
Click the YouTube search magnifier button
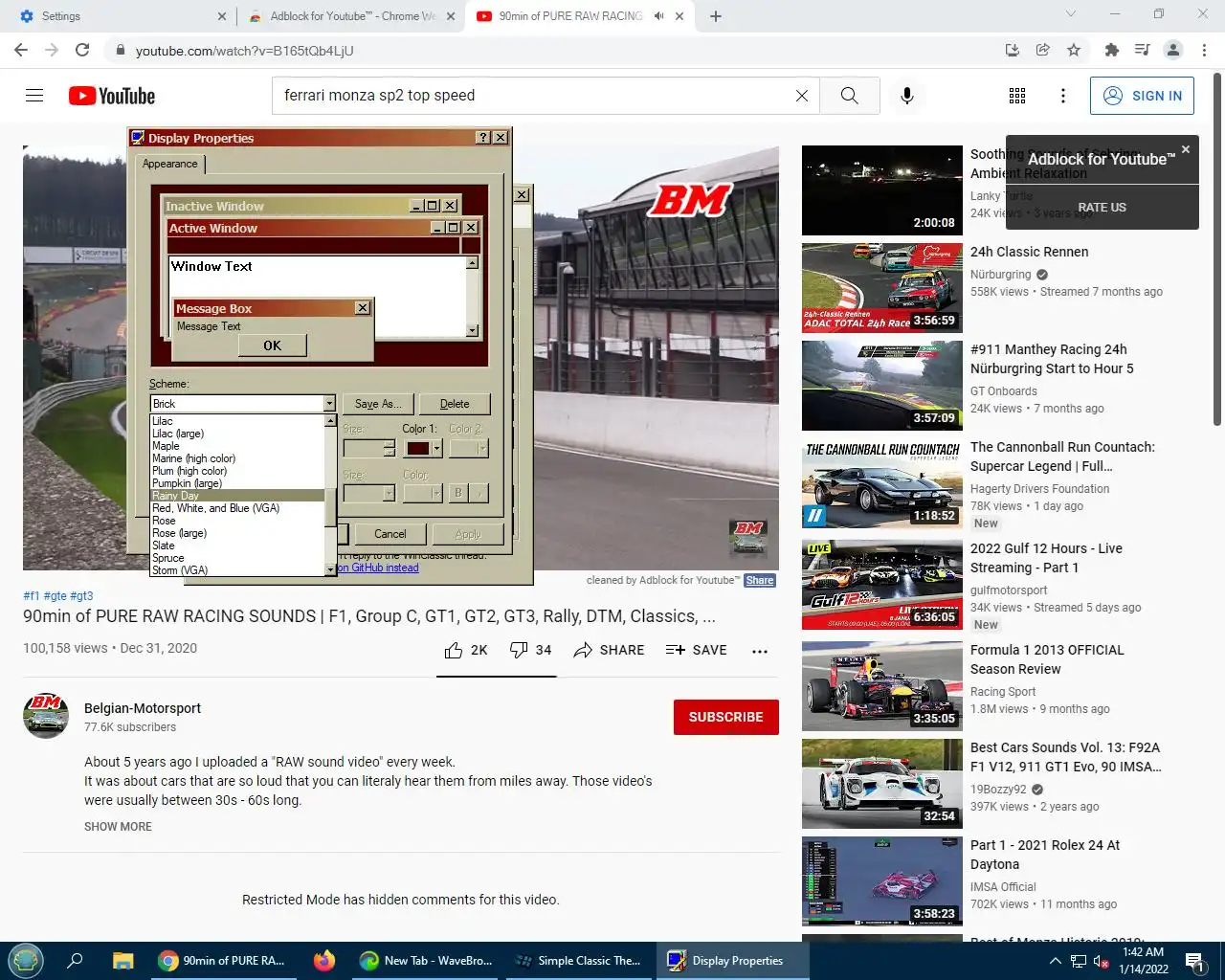pyautogui.click(x=850, y=96)
